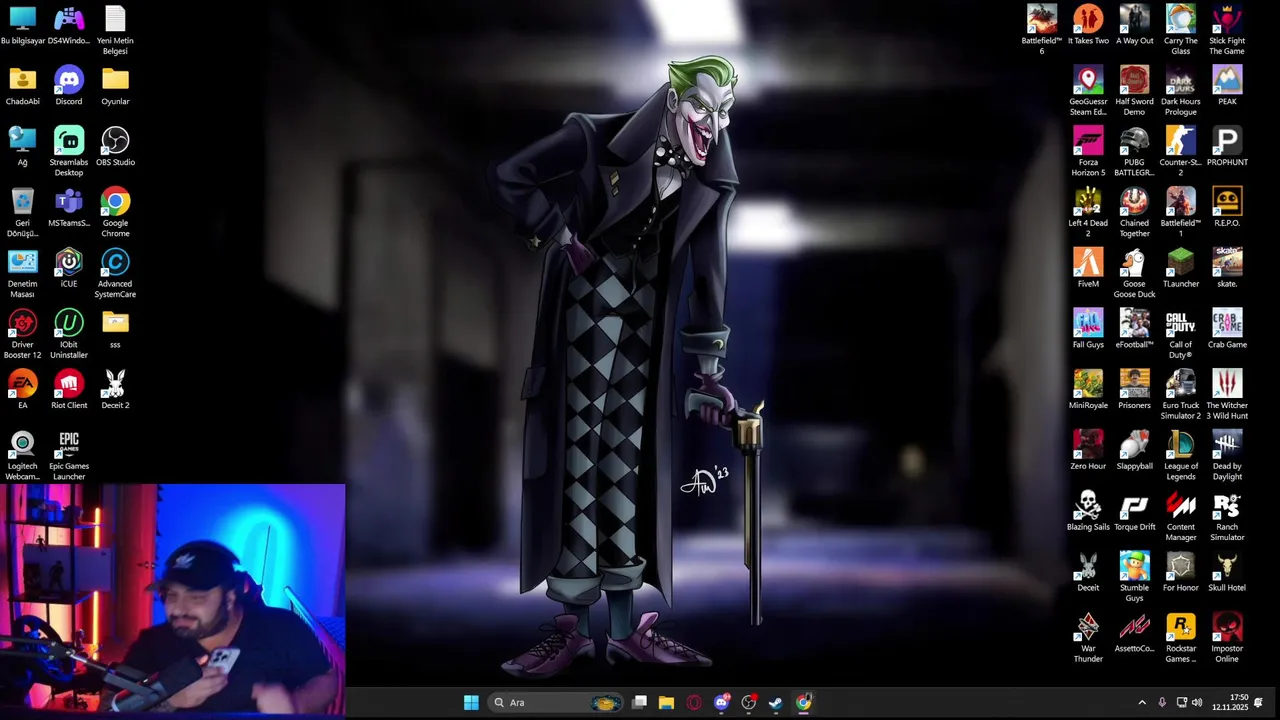Select the Denetim Masası icon
This screenshot has height=720, width=1280.
[x=22, y=262]
